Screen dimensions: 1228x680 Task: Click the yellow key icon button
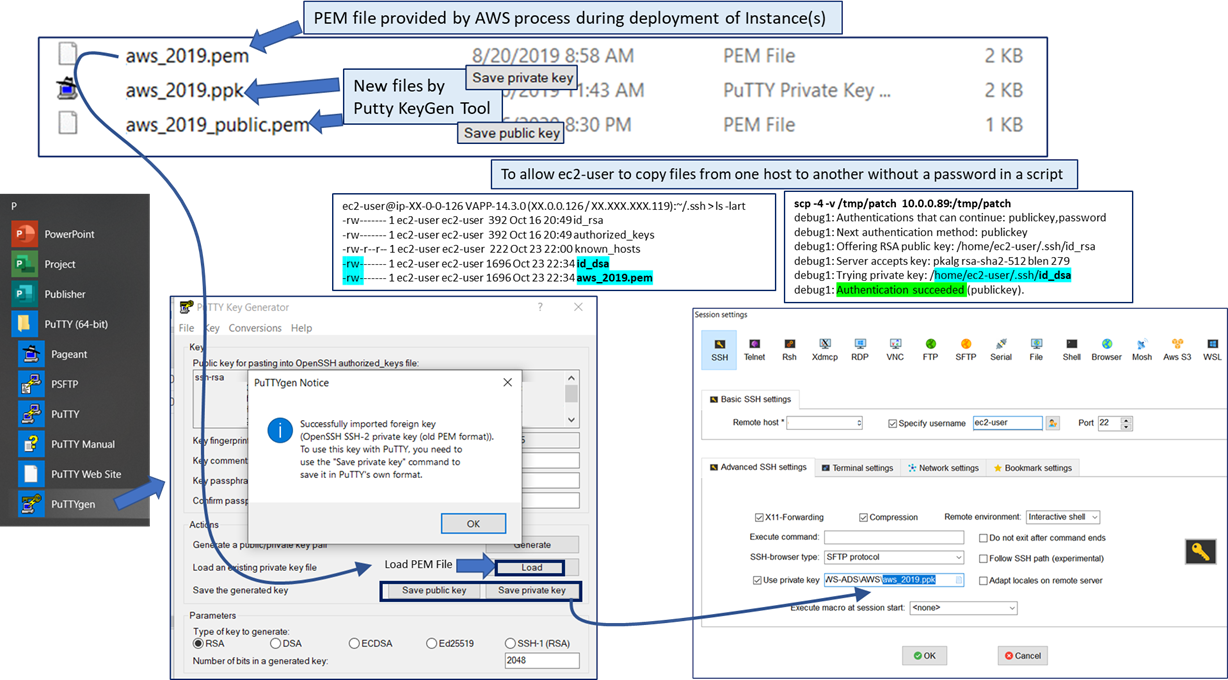tap(1200, 551)
